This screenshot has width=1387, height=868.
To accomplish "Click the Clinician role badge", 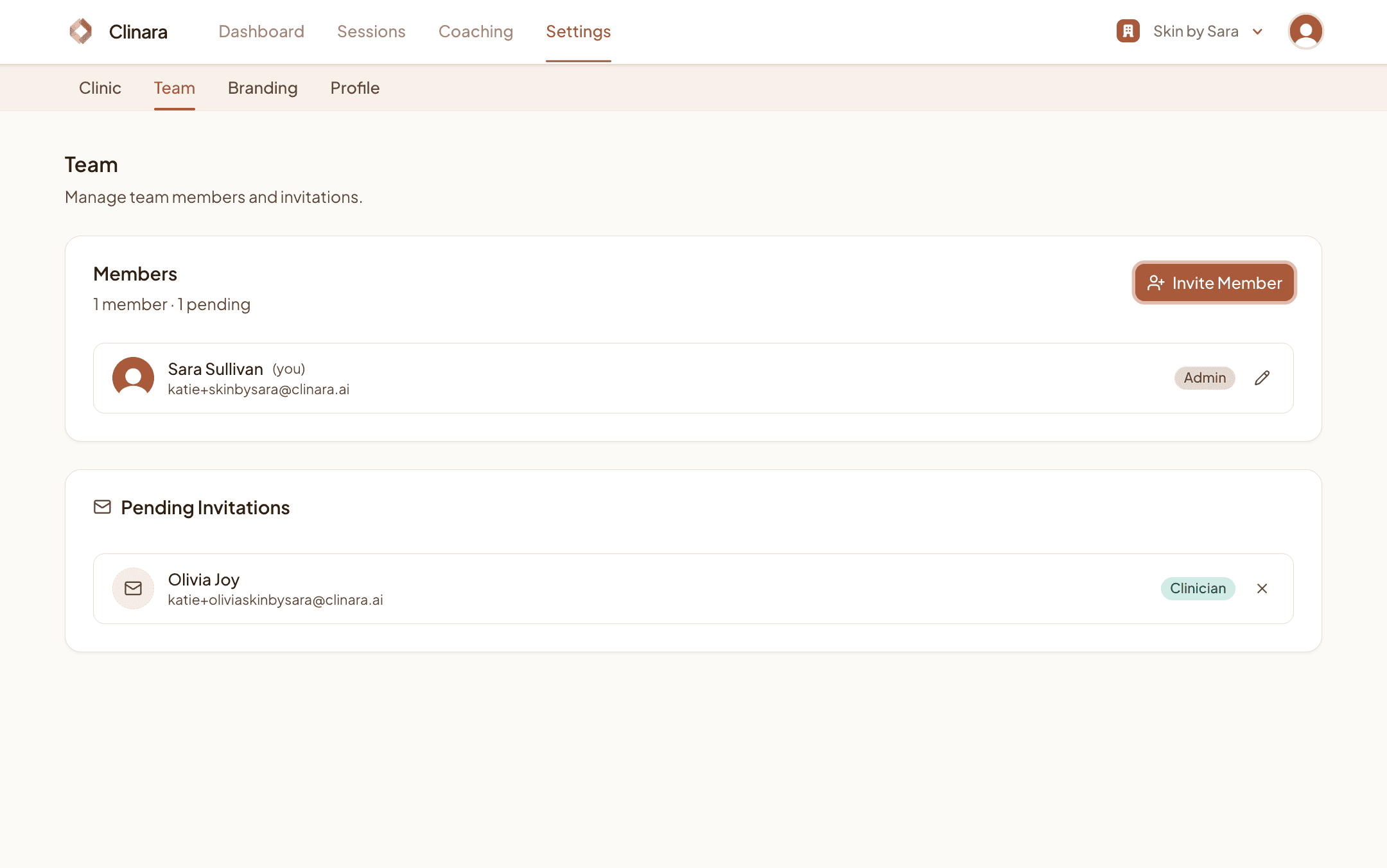I will pyautogui.click(x=1198, y=588).
